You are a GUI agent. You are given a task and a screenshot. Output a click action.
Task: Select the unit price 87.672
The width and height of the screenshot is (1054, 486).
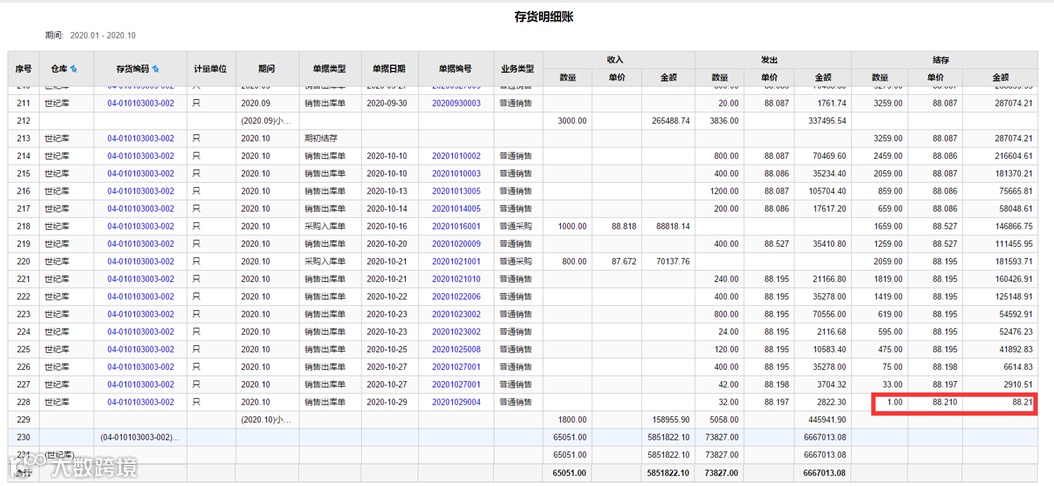tap(624, 261)
